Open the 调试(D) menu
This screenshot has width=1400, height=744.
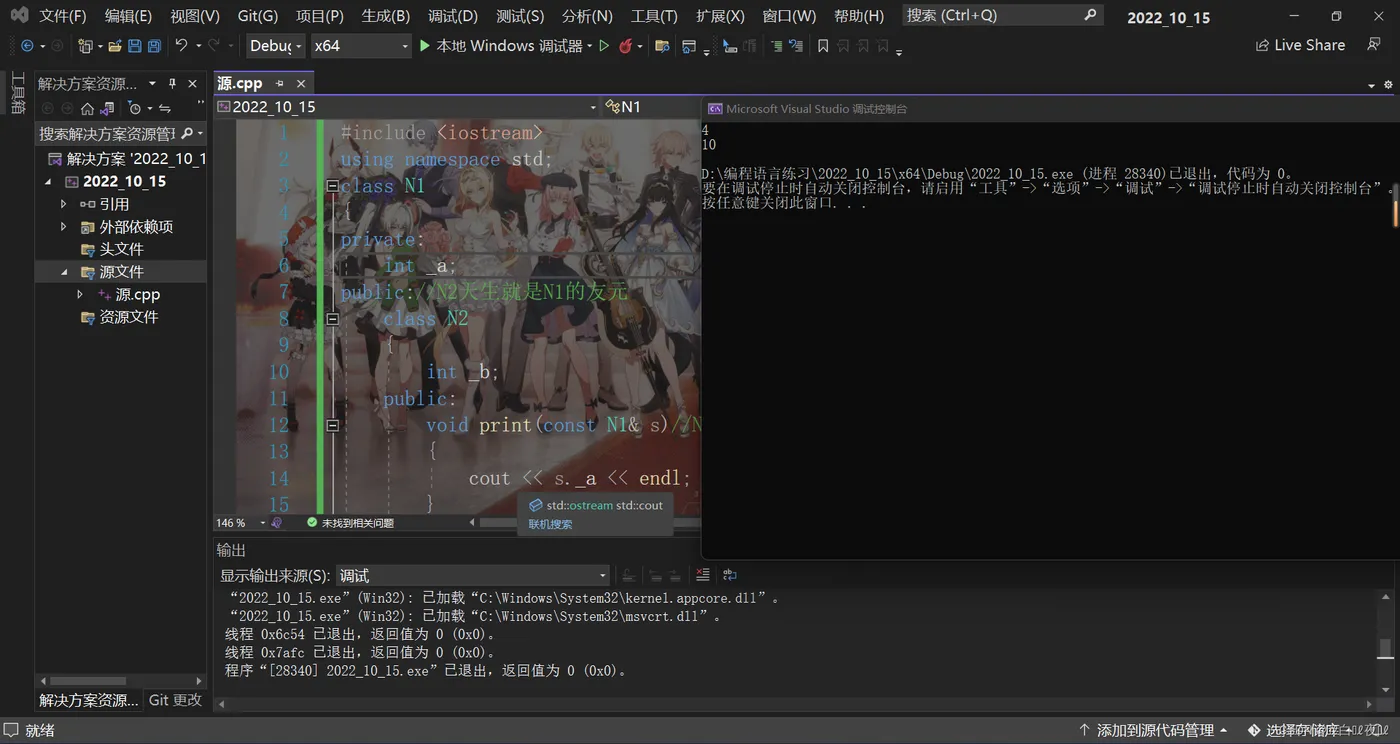tap(453, 16)
